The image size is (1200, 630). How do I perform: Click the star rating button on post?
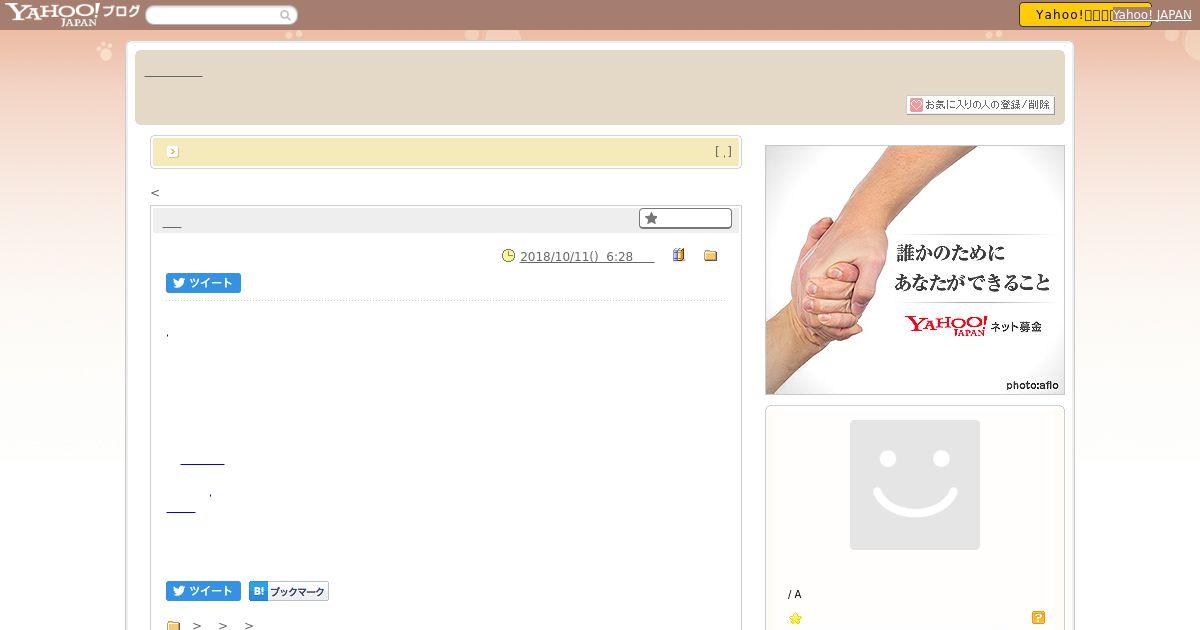point(685,218)
